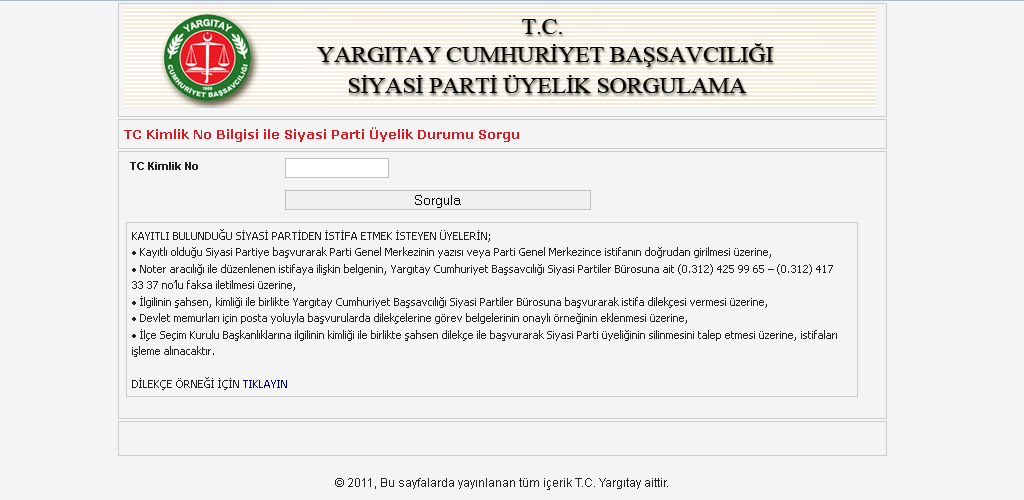Click 'YARGITAY CUMHURİYET BAŞSAVCILIĞI' header line
Viewport: 1024px width, 500px height.
pyautogui.click(x=545, y=55)
